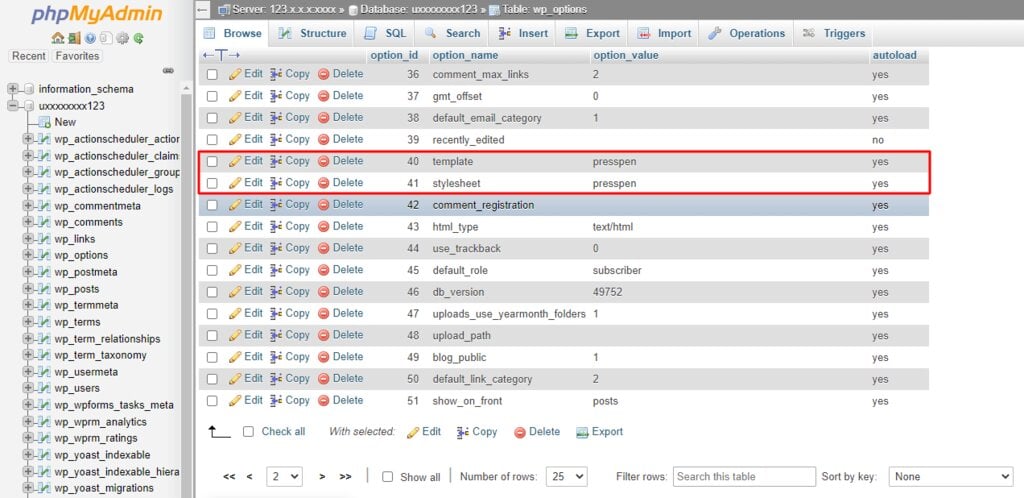The width and height of the screenshot is (1024, 498).
Task: Sort by the option_name column header
Action: click(x=465, y=55)
